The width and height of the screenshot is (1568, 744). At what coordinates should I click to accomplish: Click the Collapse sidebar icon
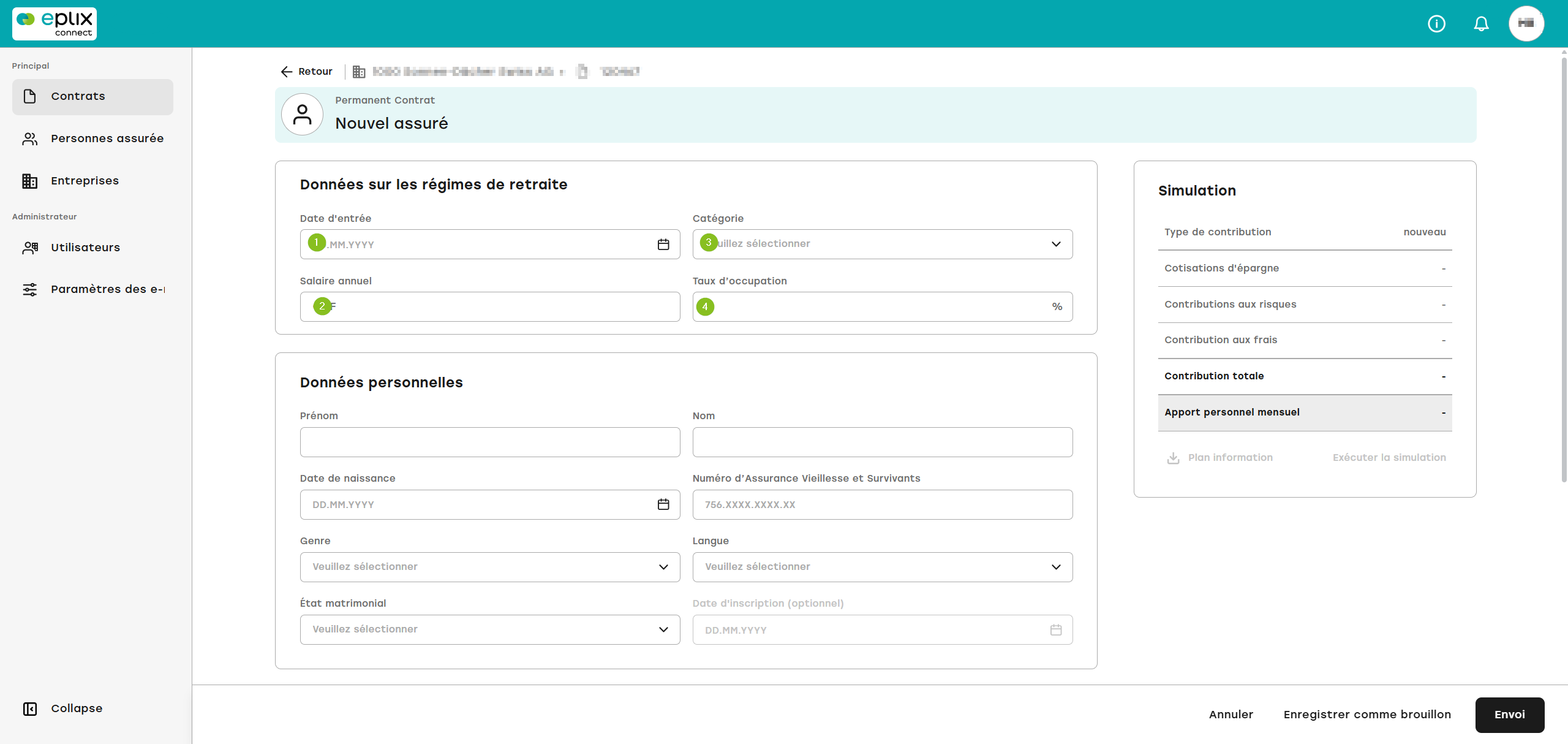point(30,708)
